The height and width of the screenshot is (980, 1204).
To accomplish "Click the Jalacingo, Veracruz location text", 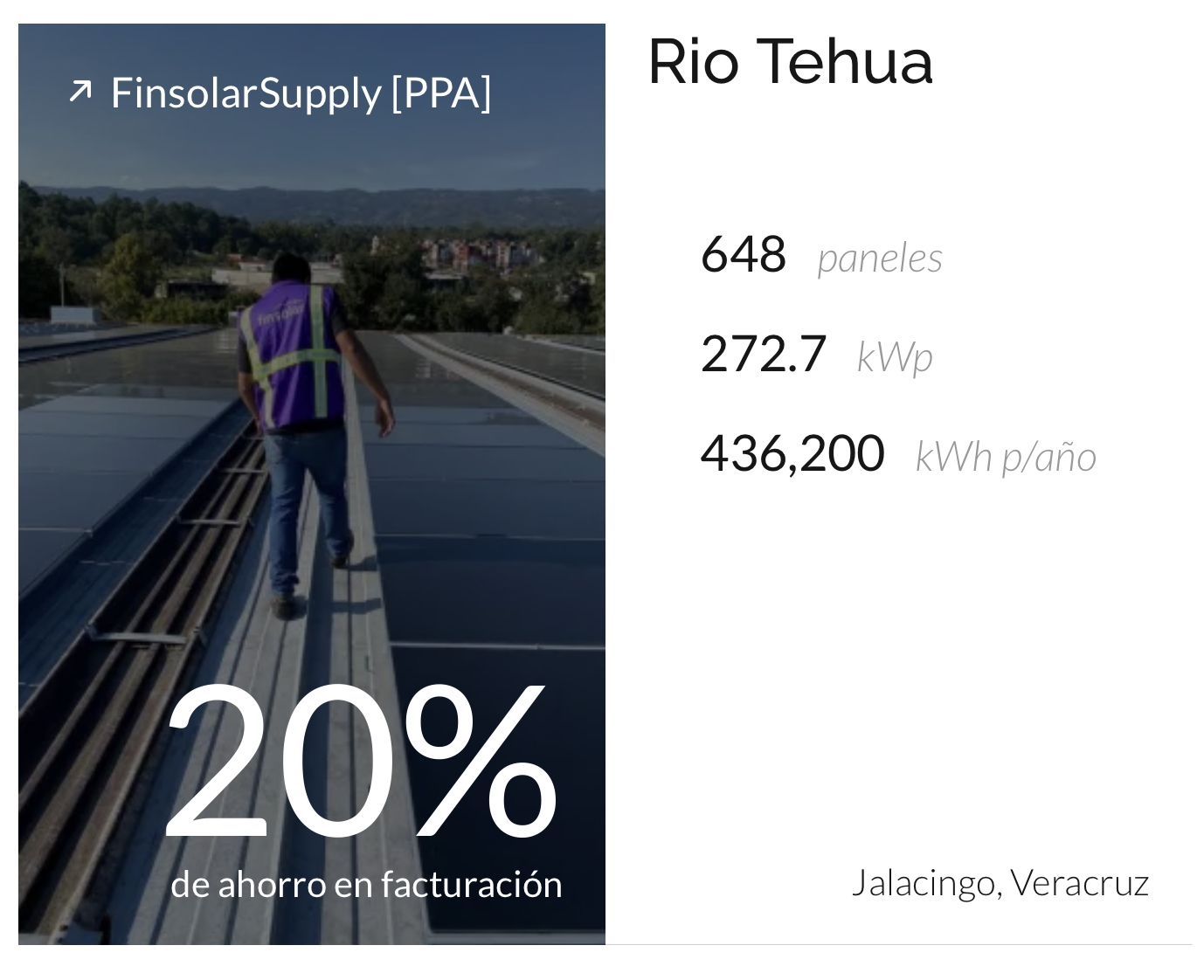I will click(x=1000, y=883).
